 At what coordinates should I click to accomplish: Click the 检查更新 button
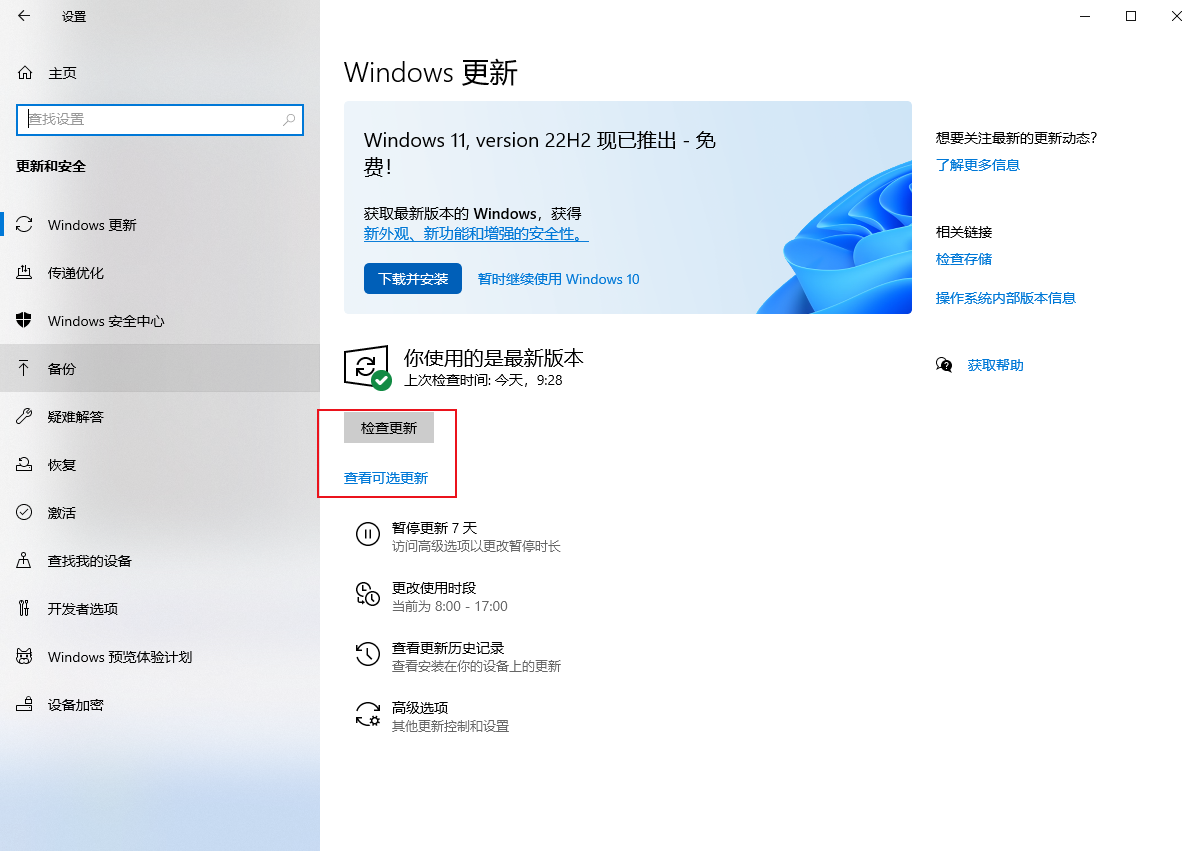pos(388,427)
